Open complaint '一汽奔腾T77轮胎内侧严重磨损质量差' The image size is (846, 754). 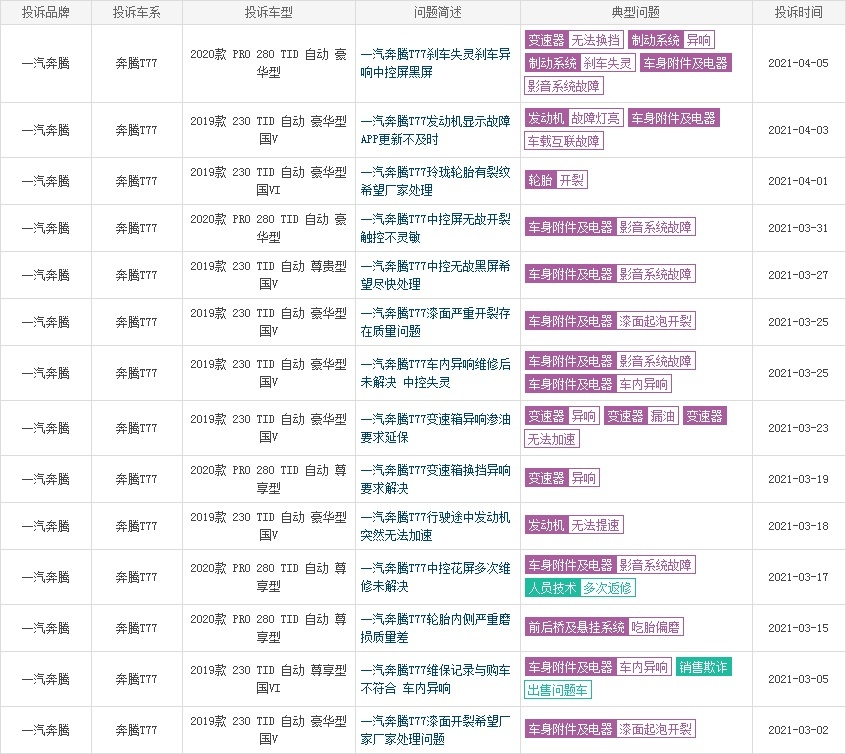(435, 628)
